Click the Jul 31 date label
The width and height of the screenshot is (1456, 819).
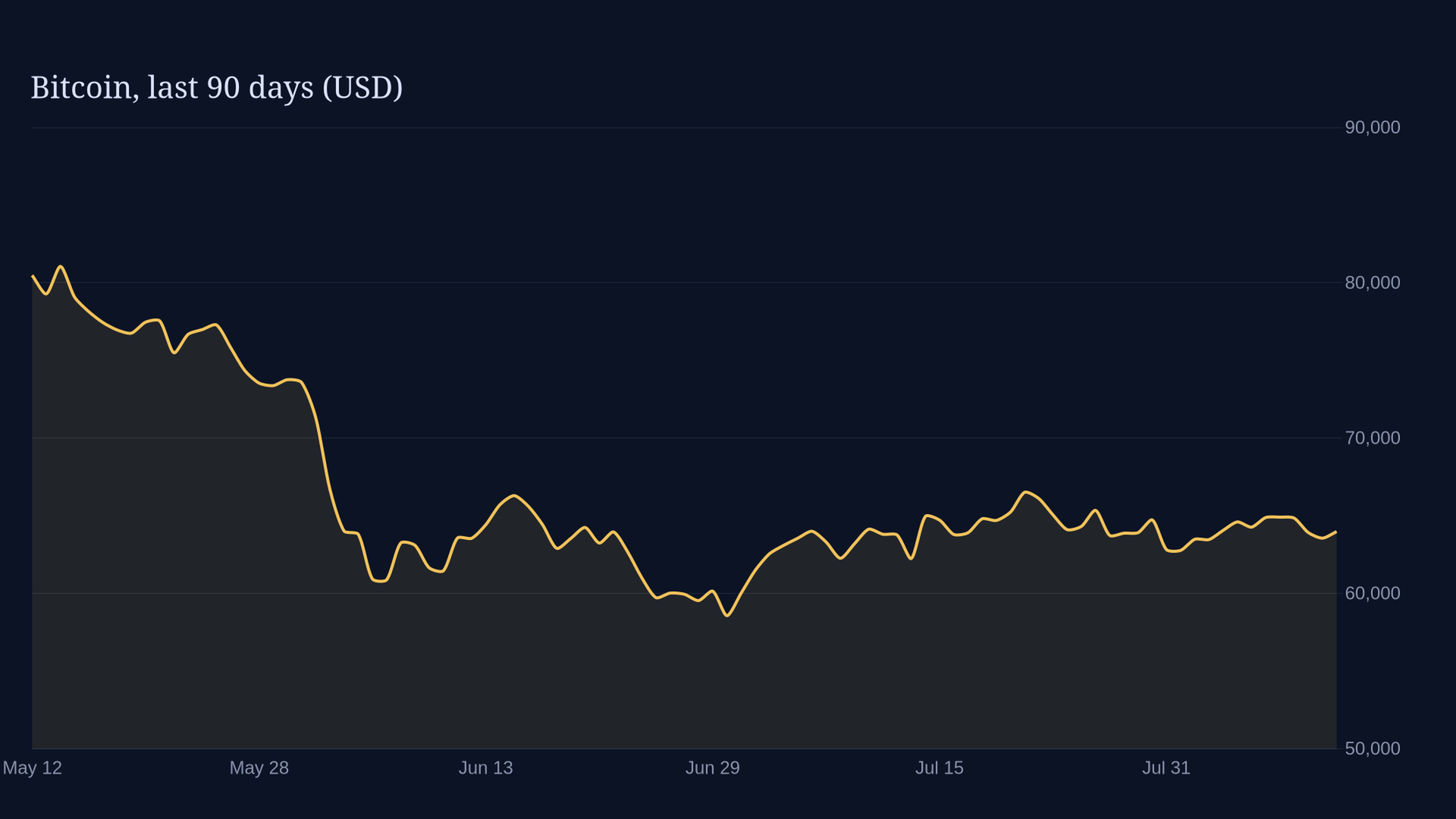point(1166,768)
